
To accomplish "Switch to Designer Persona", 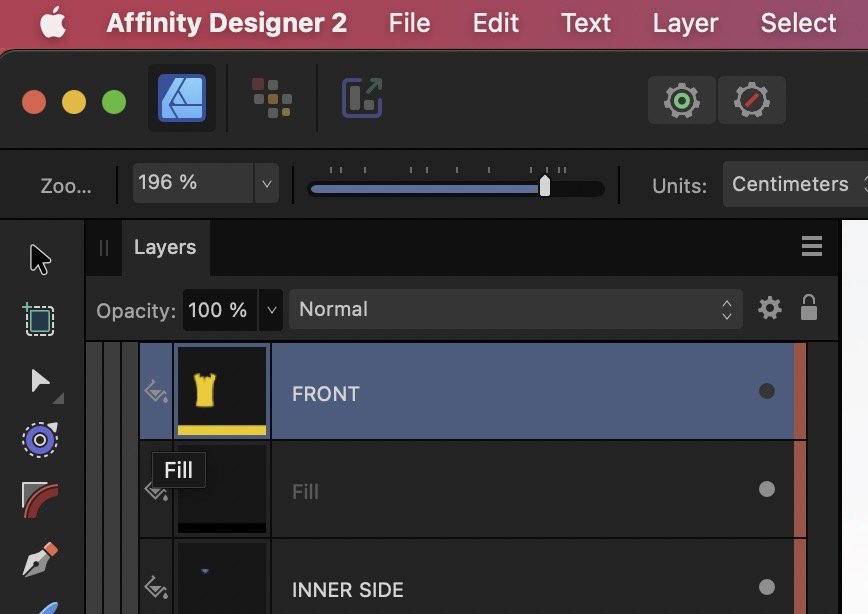I will pos(182,99).
